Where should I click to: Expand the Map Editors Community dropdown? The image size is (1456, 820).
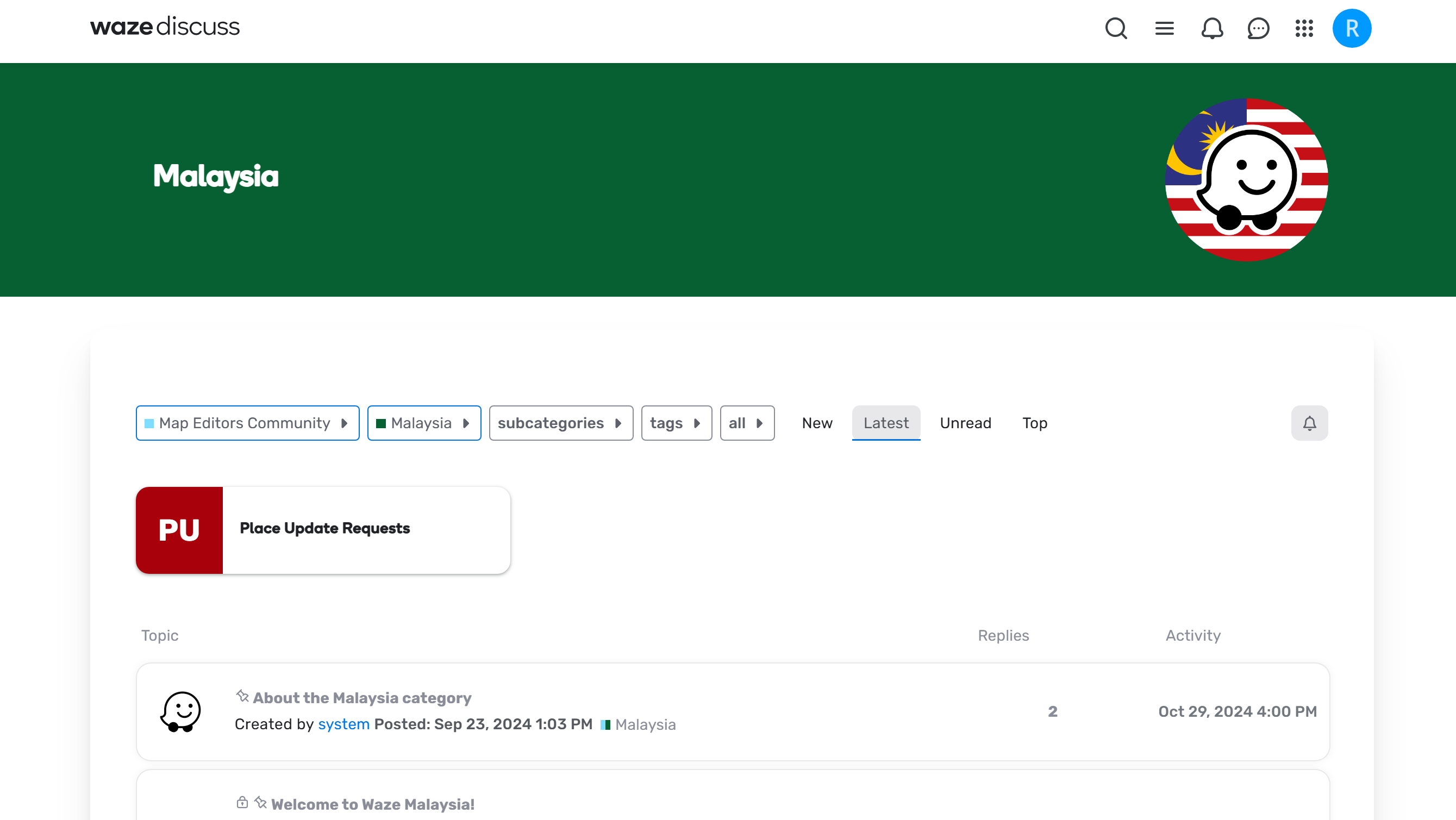pos(248,423)
